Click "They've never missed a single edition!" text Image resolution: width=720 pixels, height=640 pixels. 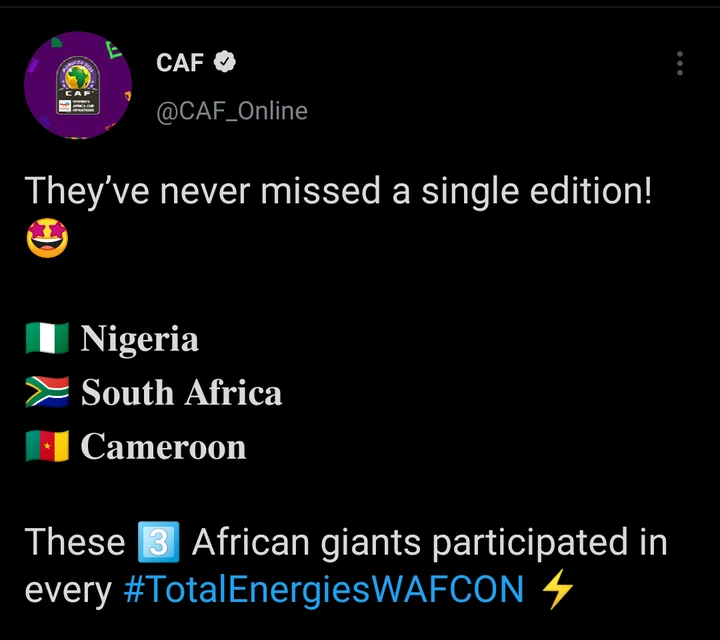(338, 190)
